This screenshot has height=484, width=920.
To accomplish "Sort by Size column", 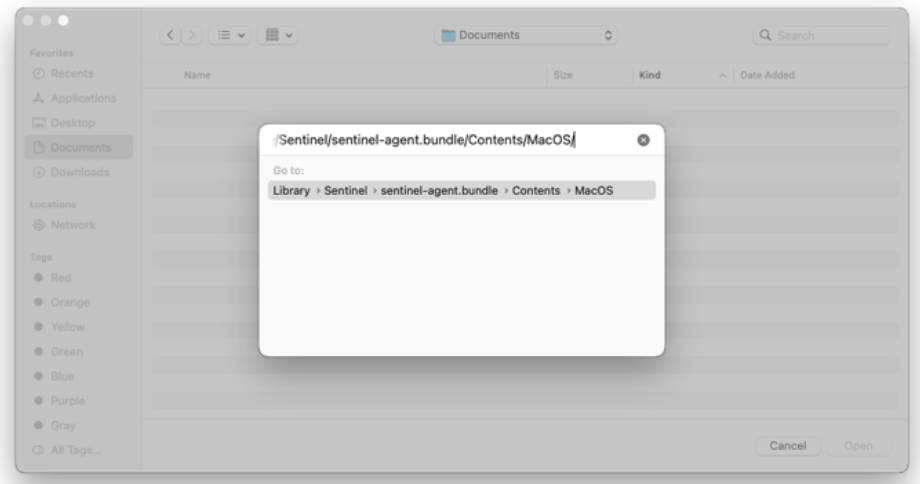I will point(563,75).
